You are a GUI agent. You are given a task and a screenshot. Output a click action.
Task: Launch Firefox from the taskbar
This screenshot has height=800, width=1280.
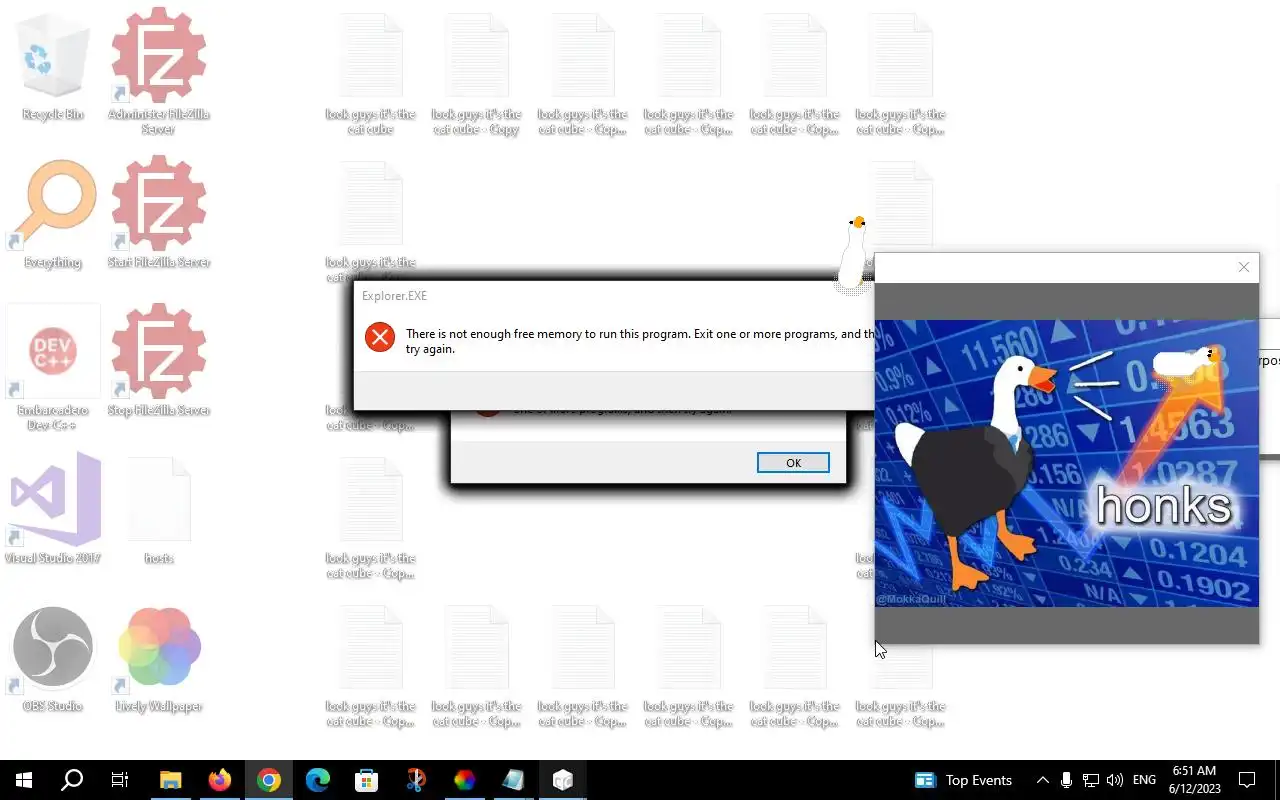point(220,780)
